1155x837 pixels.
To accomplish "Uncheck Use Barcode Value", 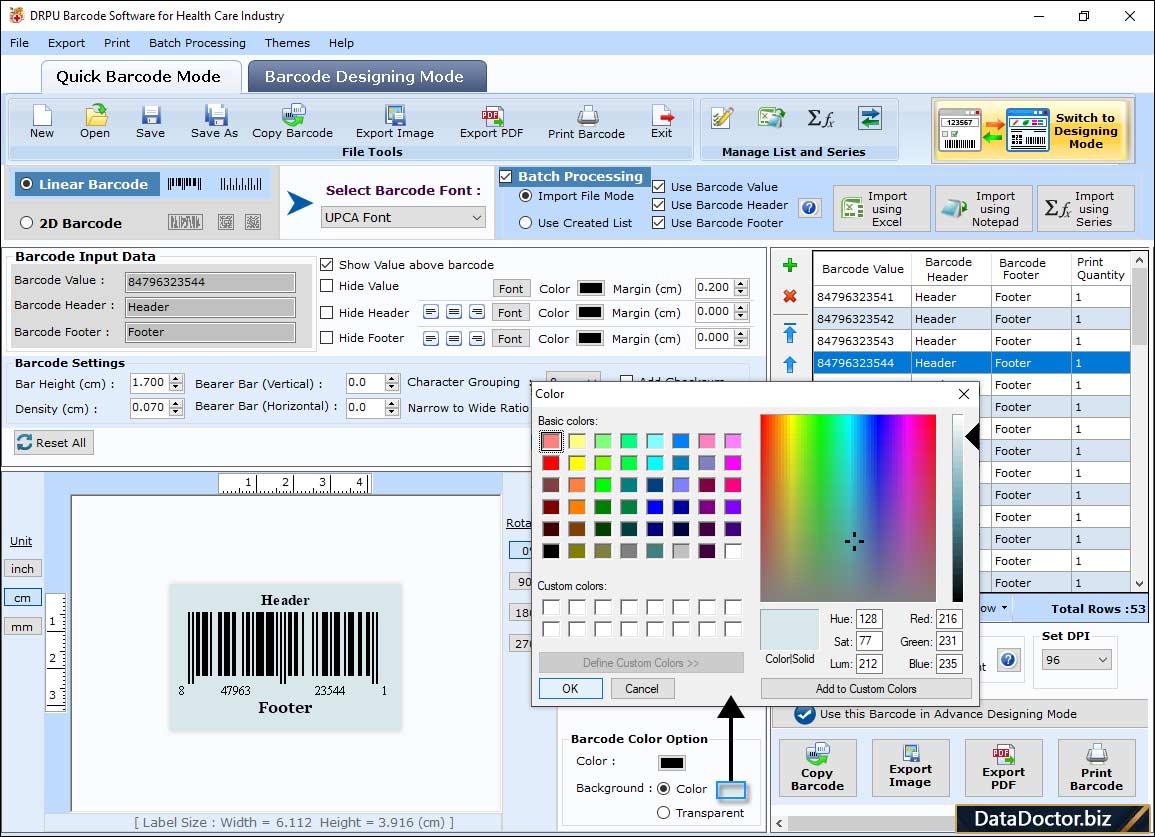I will [659, 187].
